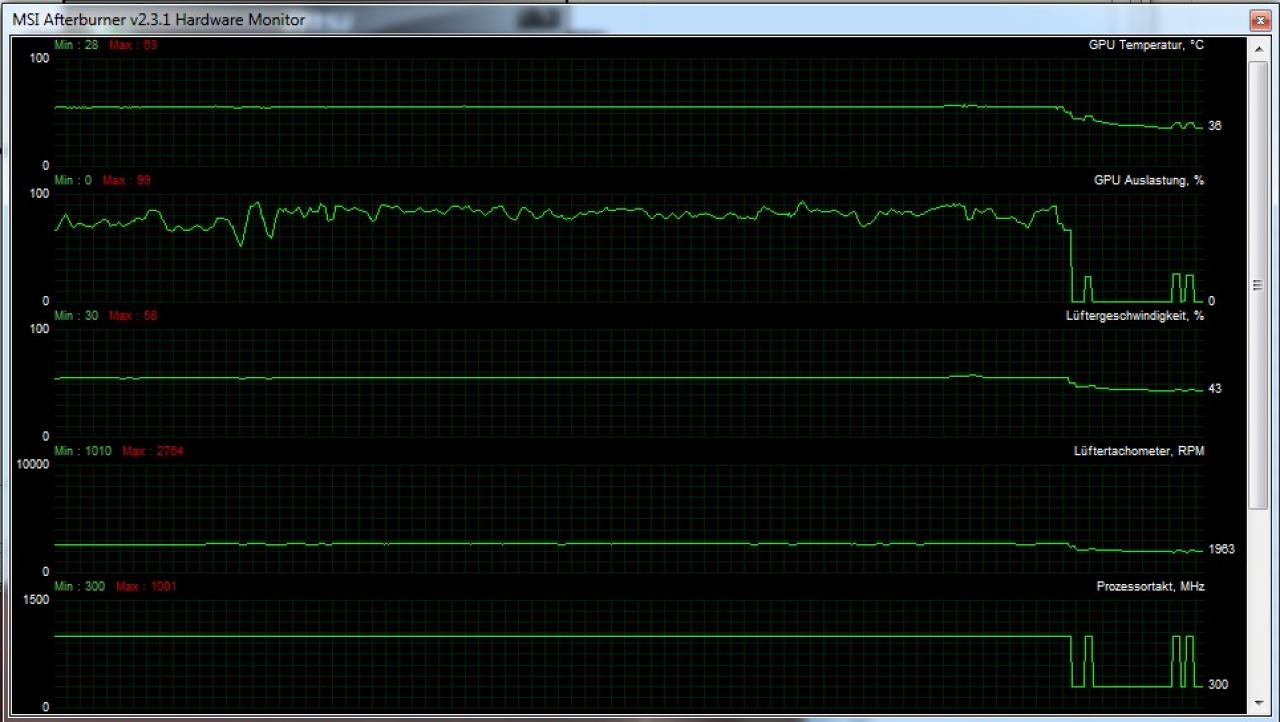This screenshot has width=1280, height=722.
Task: Click current fan speed value 43
Action: (1214, 389)
